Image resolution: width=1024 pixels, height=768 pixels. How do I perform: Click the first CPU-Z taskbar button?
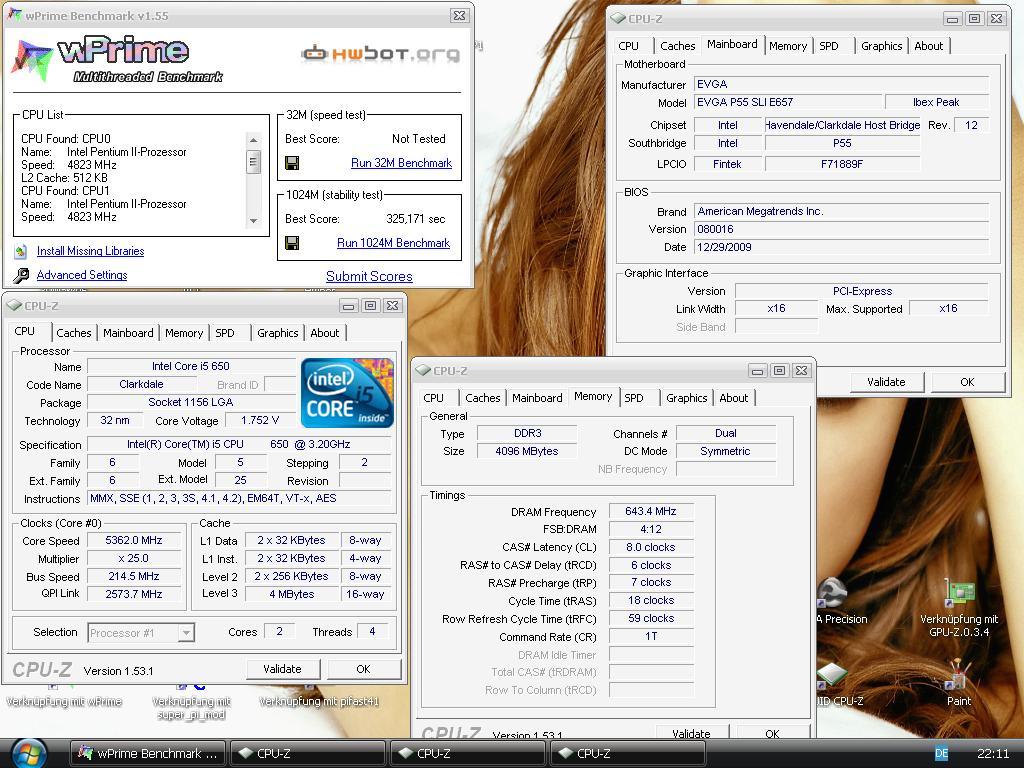[x=307, y=753]
